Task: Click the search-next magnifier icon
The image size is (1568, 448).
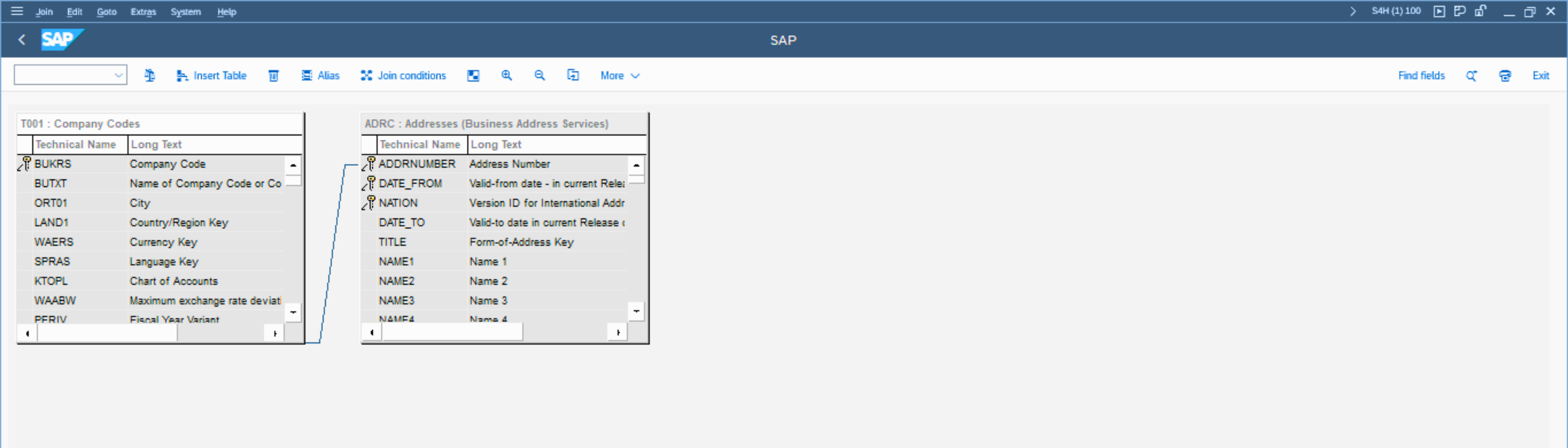Action: coord(1471,75)
